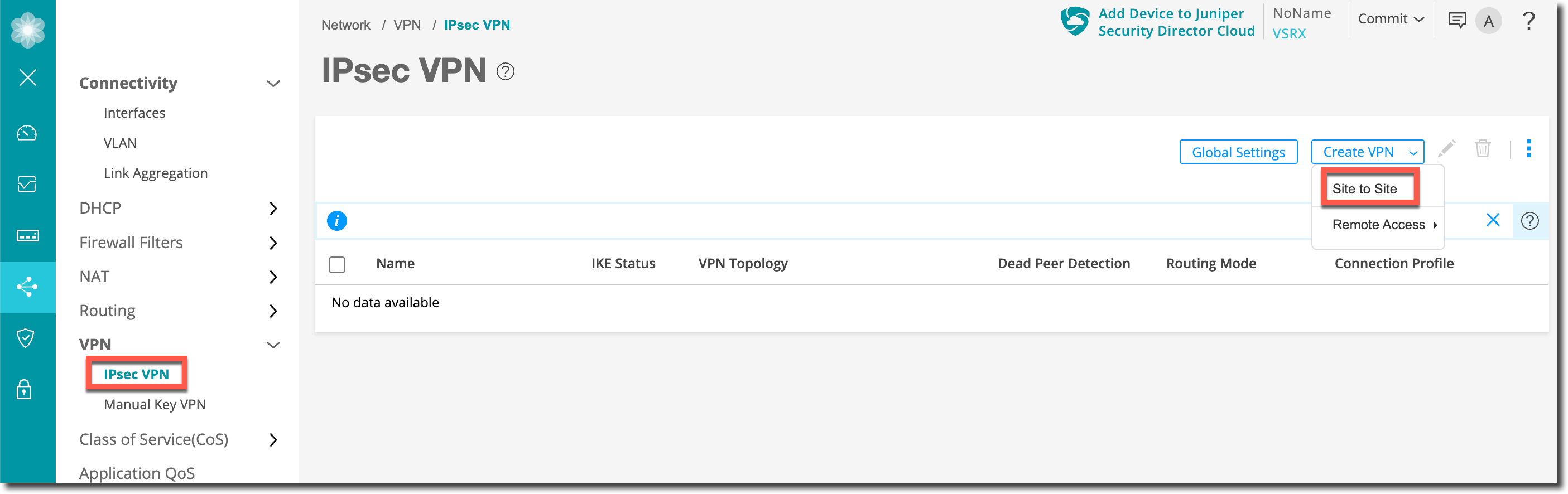The width and height of the screenshot is (1568, 494).
Task: Open the Security Policies shield icon
Action: pyautogui.click(x=26, y=338)
